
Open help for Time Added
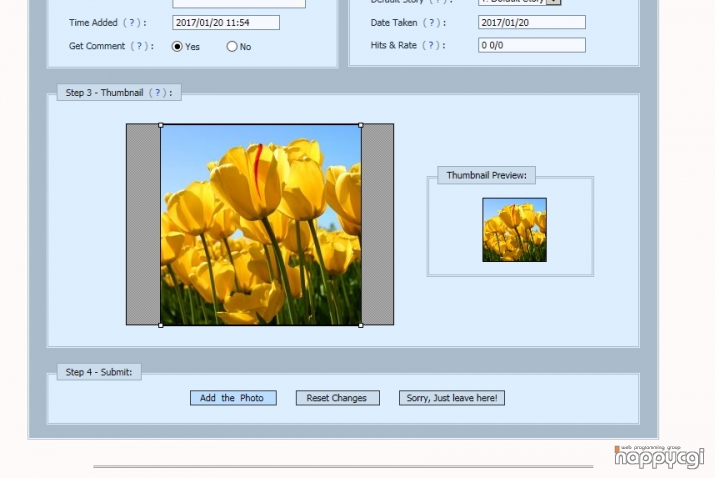132,22
